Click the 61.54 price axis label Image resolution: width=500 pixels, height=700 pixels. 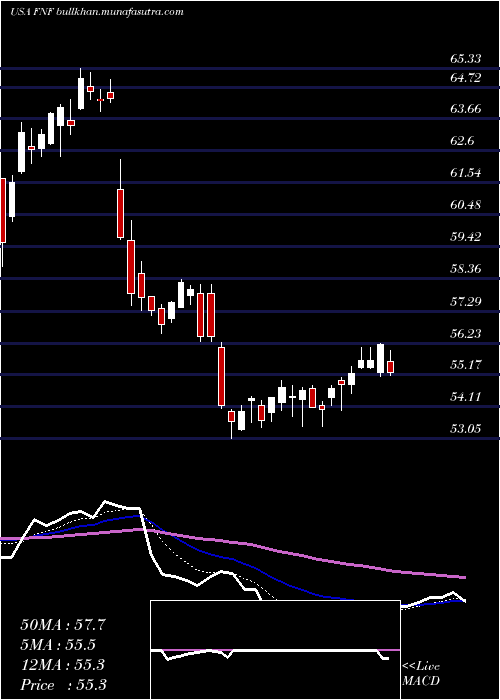point(465,173)
